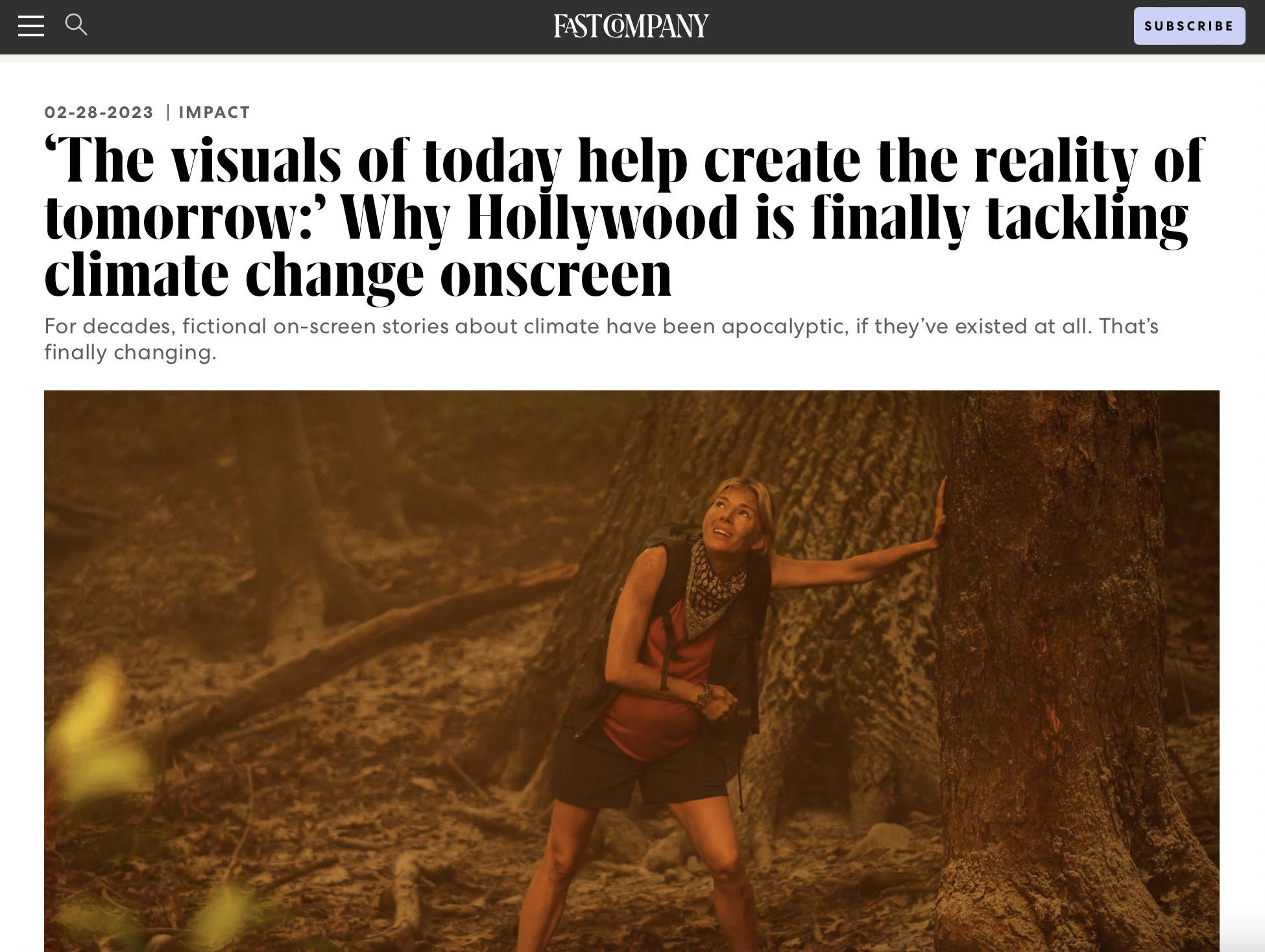Open the IMPACT category link

click(x=214, y=112)
